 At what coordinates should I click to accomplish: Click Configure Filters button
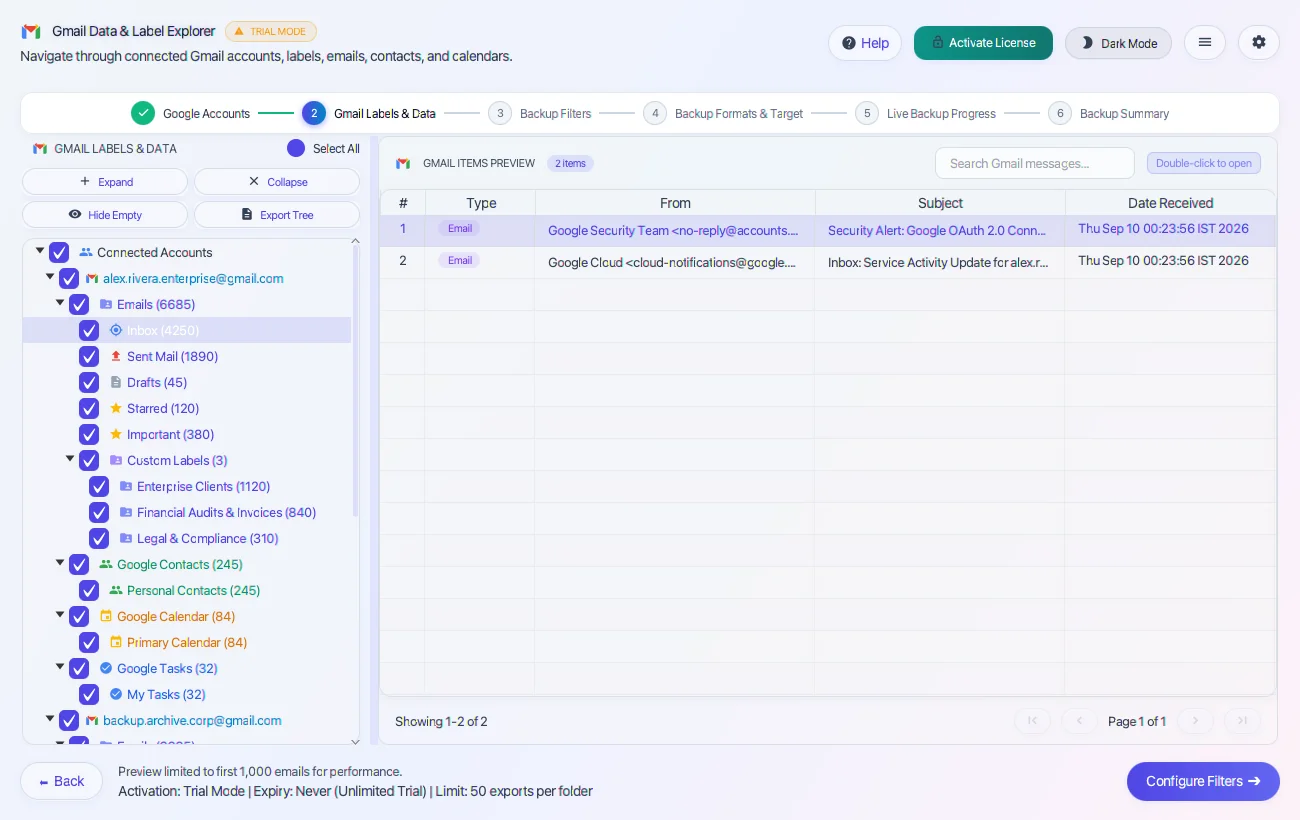1203,781
